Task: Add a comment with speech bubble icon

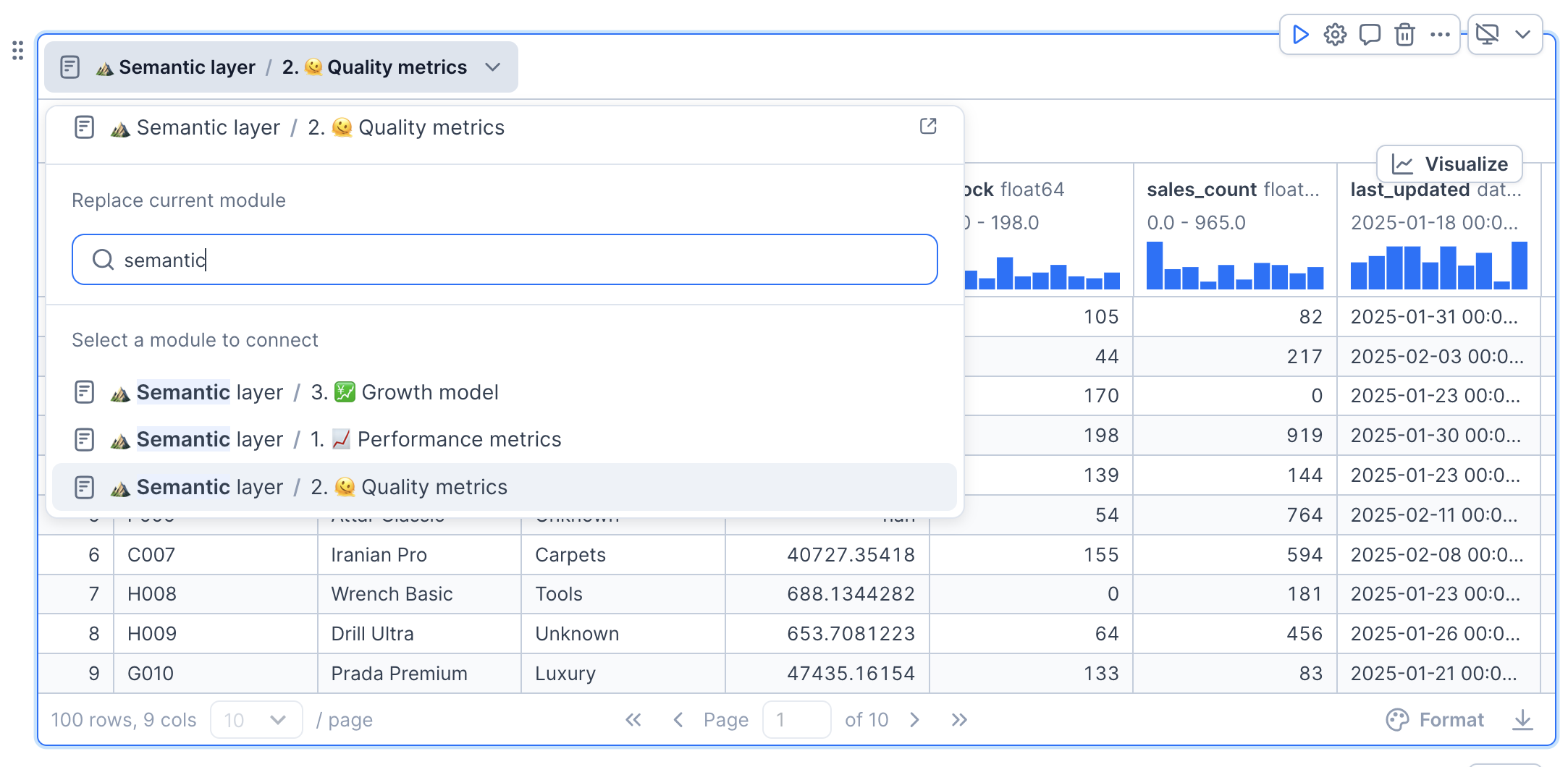Action: [1370, 35]
